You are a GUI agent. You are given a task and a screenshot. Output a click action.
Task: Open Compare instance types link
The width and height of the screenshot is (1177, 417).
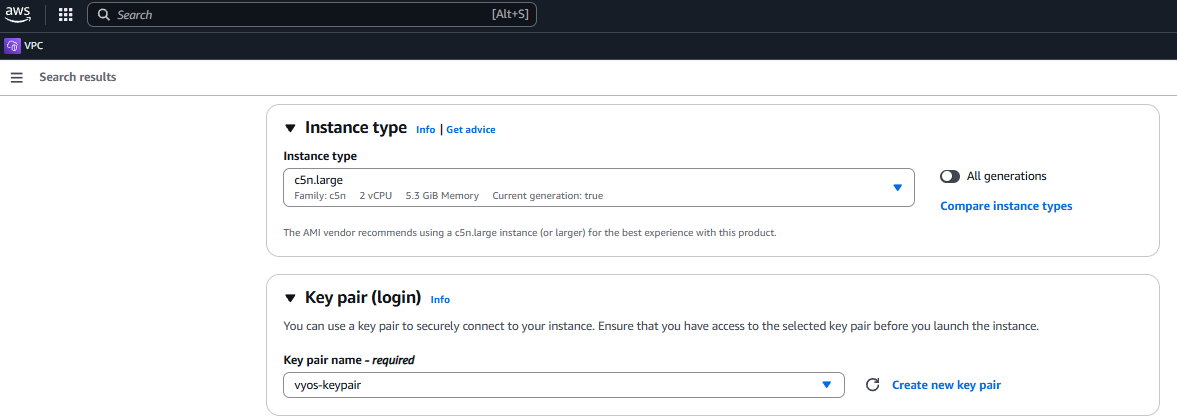coord(1006,206)
